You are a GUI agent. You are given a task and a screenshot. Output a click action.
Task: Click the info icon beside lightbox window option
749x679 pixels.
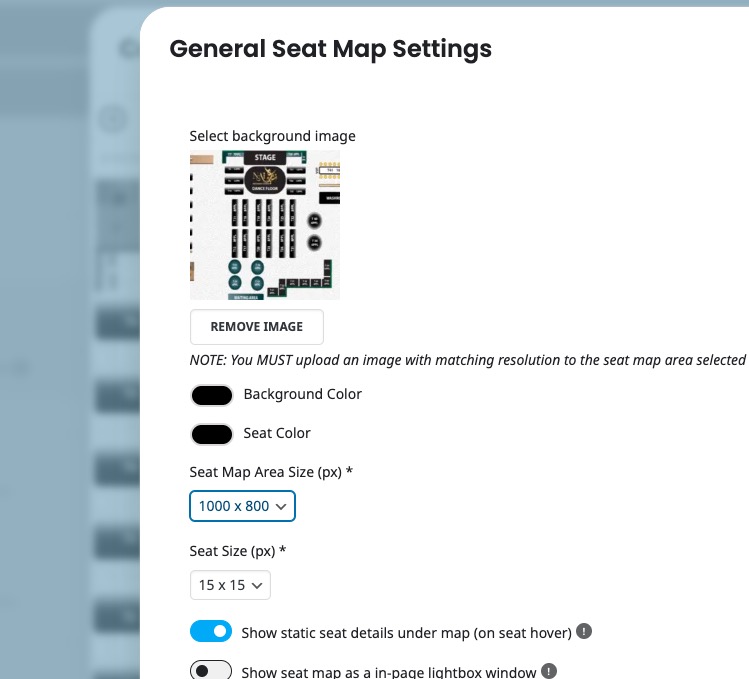click(x=548, y=671)
